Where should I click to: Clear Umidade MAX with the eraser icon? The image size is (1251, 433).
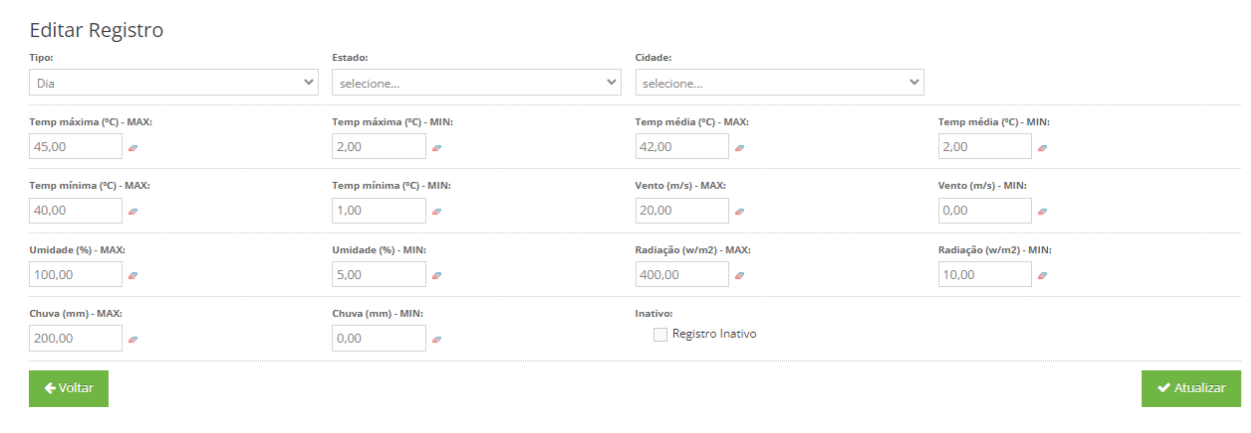coord(133,275)
